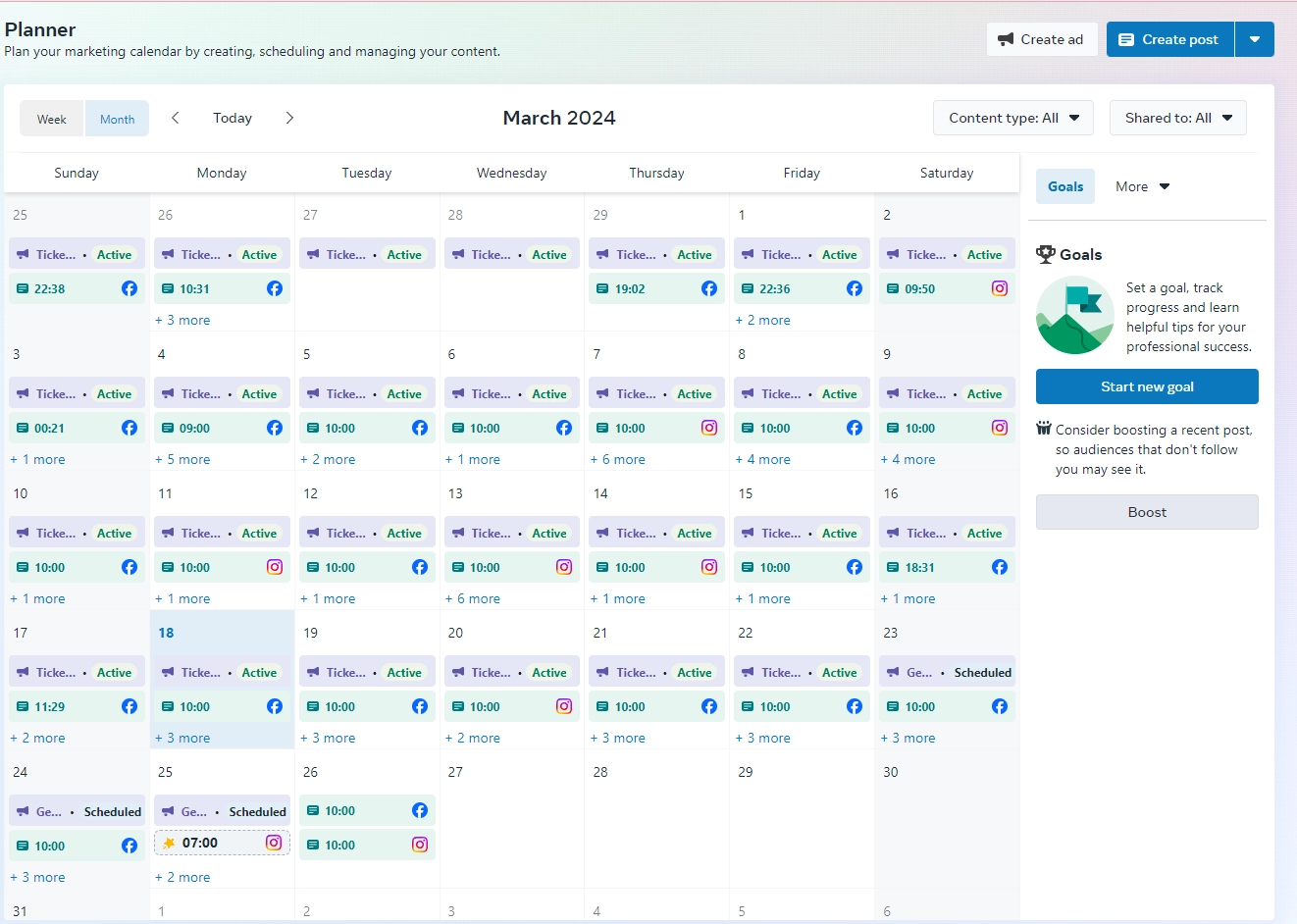Click megaphone ad icon on March 23

pyautogui.click(x=893, y=672)
